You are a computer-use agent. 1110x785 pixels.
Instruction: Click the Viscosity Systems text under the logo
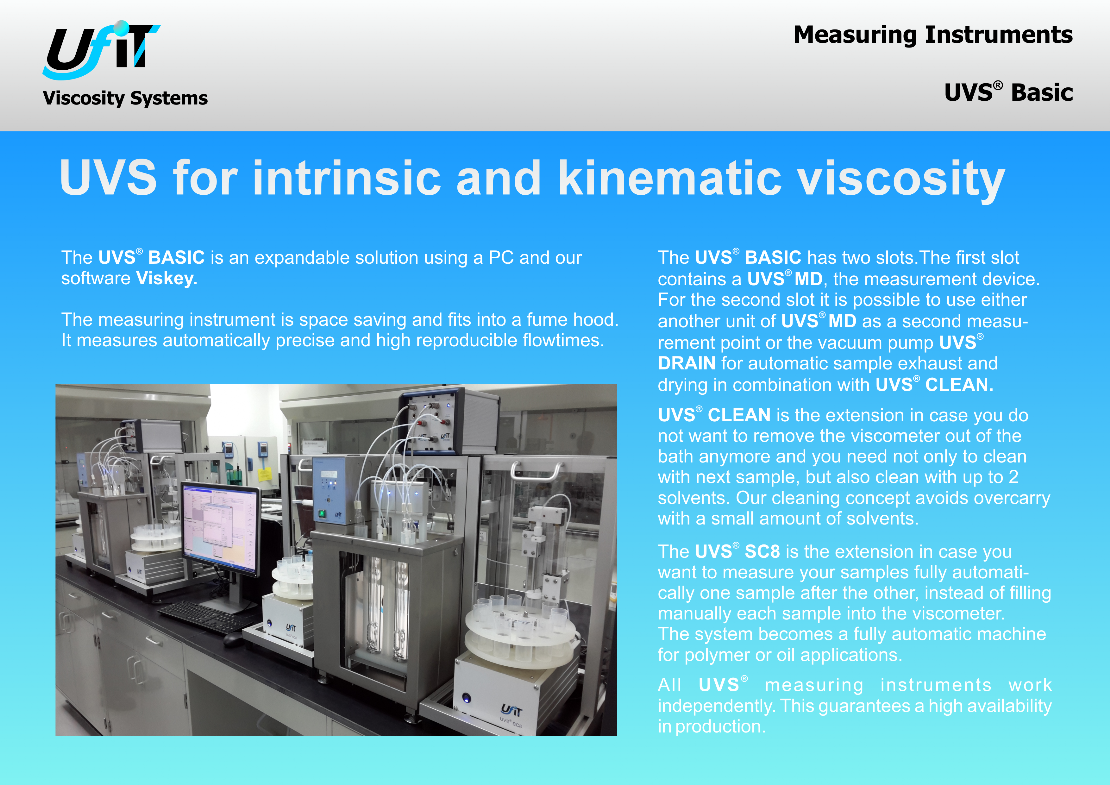[x=125, y=98]
